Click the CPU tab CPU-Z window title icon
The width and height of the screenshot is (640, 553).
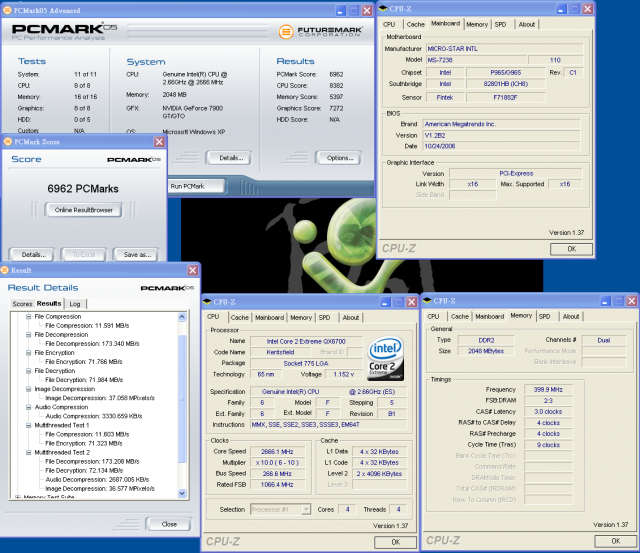[207, 302]
